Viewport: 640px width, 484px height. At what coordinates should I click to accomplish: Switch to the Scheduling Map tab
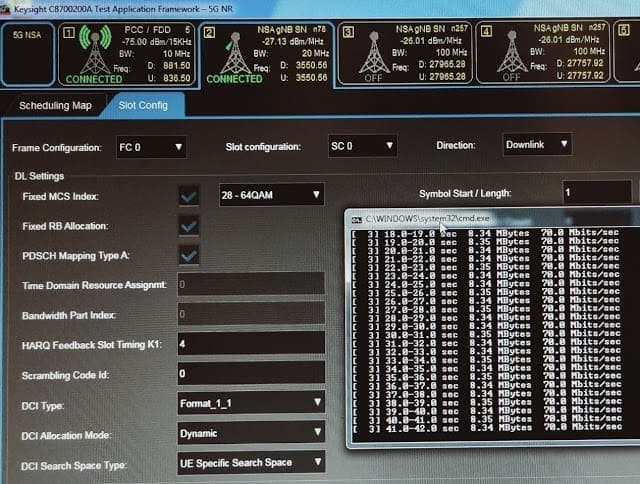55,106
